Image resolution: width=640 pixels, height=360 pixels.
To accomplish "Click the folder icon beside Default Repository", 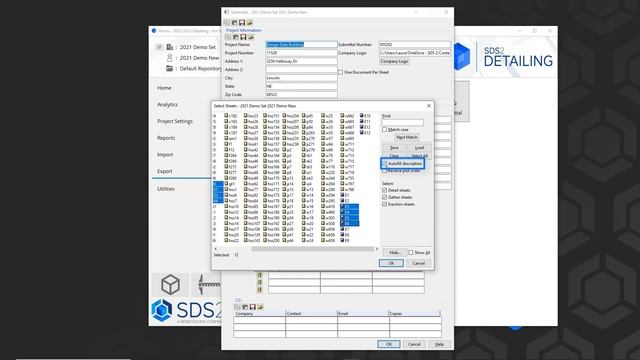I will pyautogui.click(x=170, y=69).
